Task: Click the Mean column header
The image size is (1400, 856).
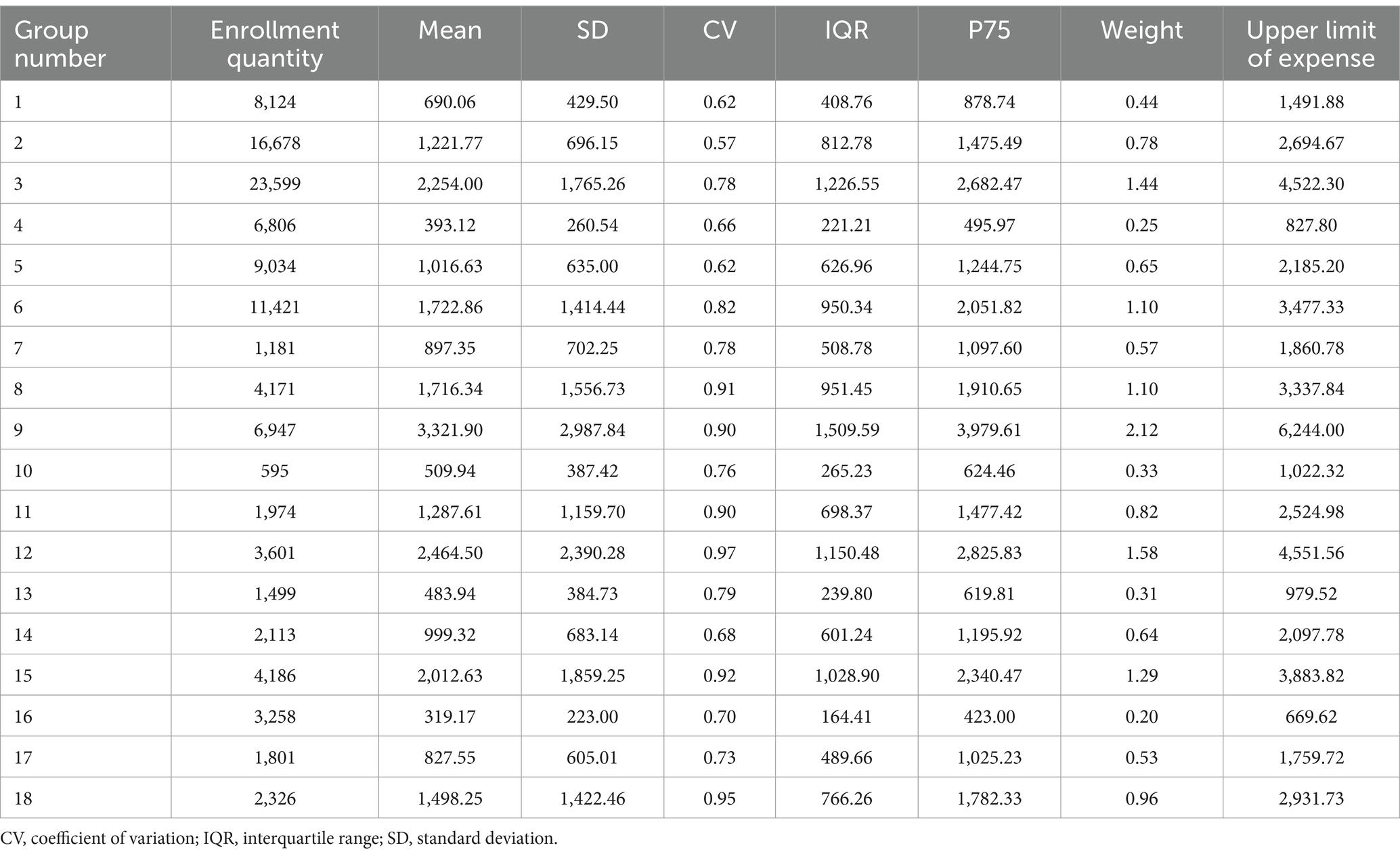Action: coord(450,30)
